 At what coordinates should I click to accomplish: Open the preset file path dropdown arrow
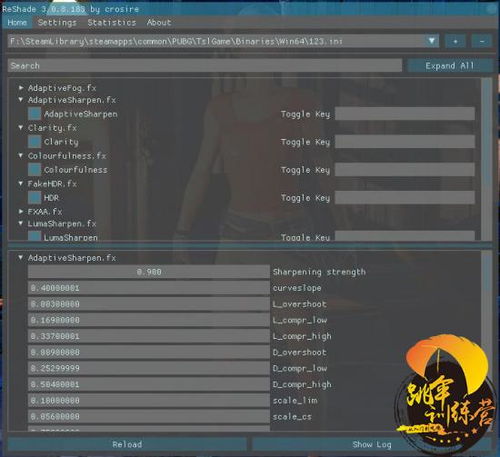coord(432,41)
